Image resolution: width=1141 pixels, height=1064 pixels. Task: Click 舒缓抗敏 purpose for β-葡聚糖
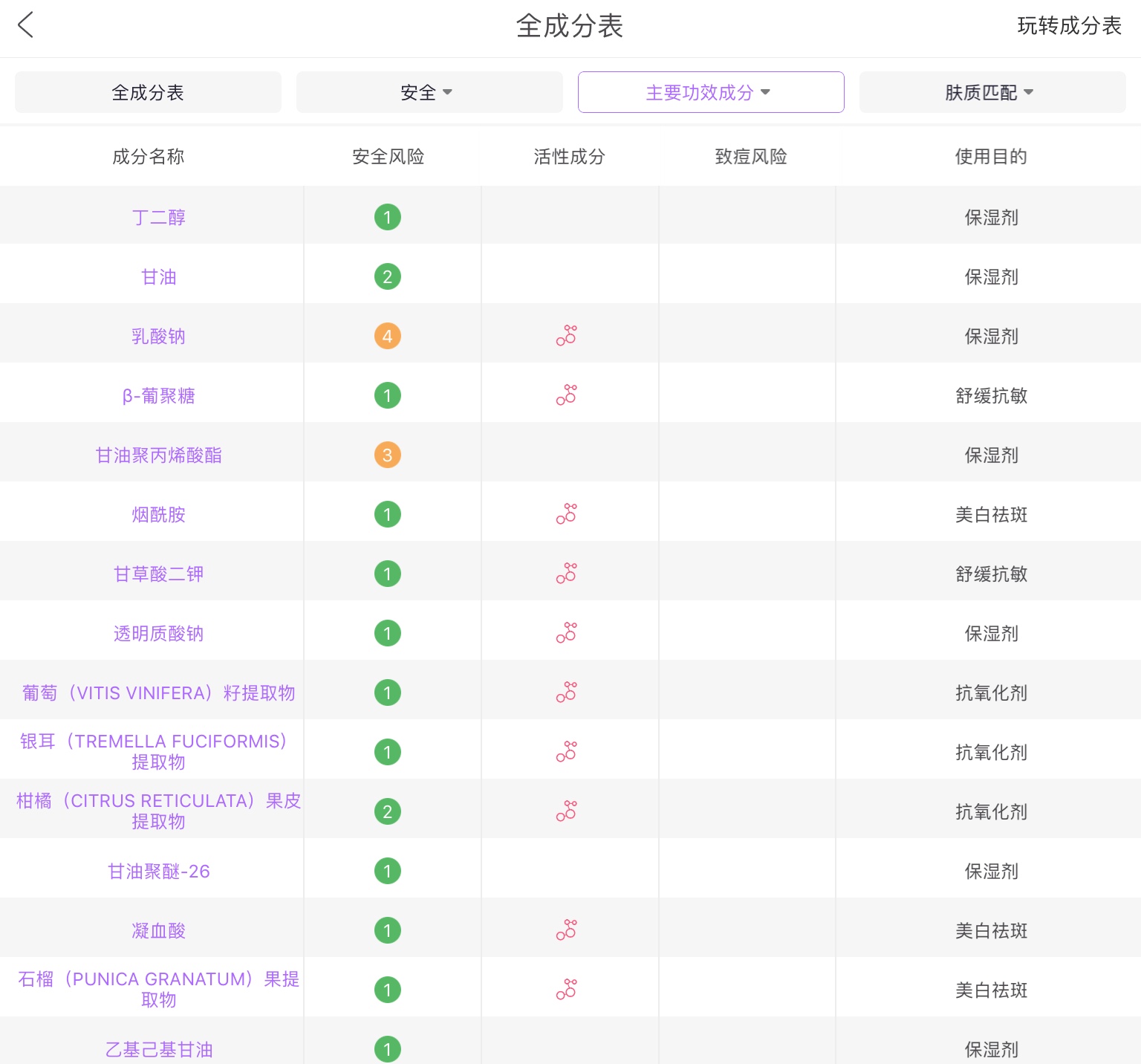click(991, 395)
